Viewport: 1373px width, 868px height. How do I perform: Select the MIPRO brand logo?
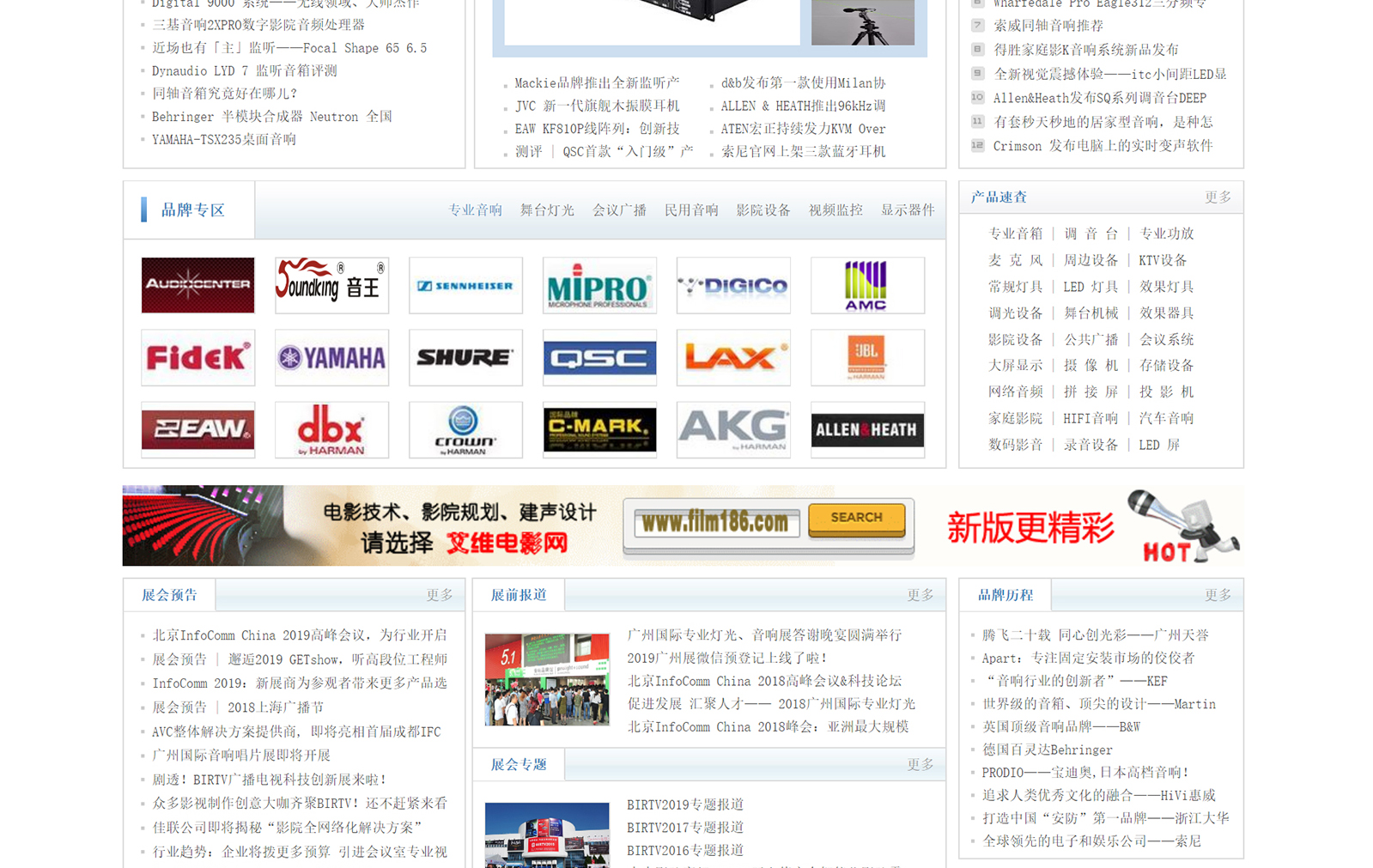(x=599, y=285)
